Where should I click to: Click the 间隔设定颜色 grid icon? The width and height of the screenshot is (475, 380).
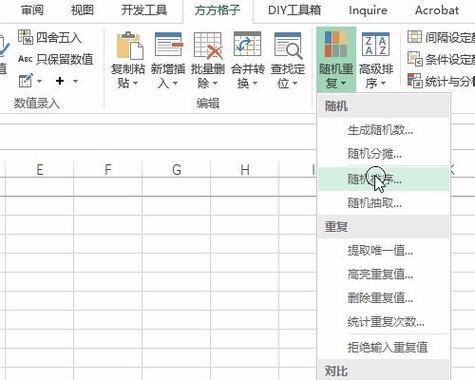click(415, 37)
